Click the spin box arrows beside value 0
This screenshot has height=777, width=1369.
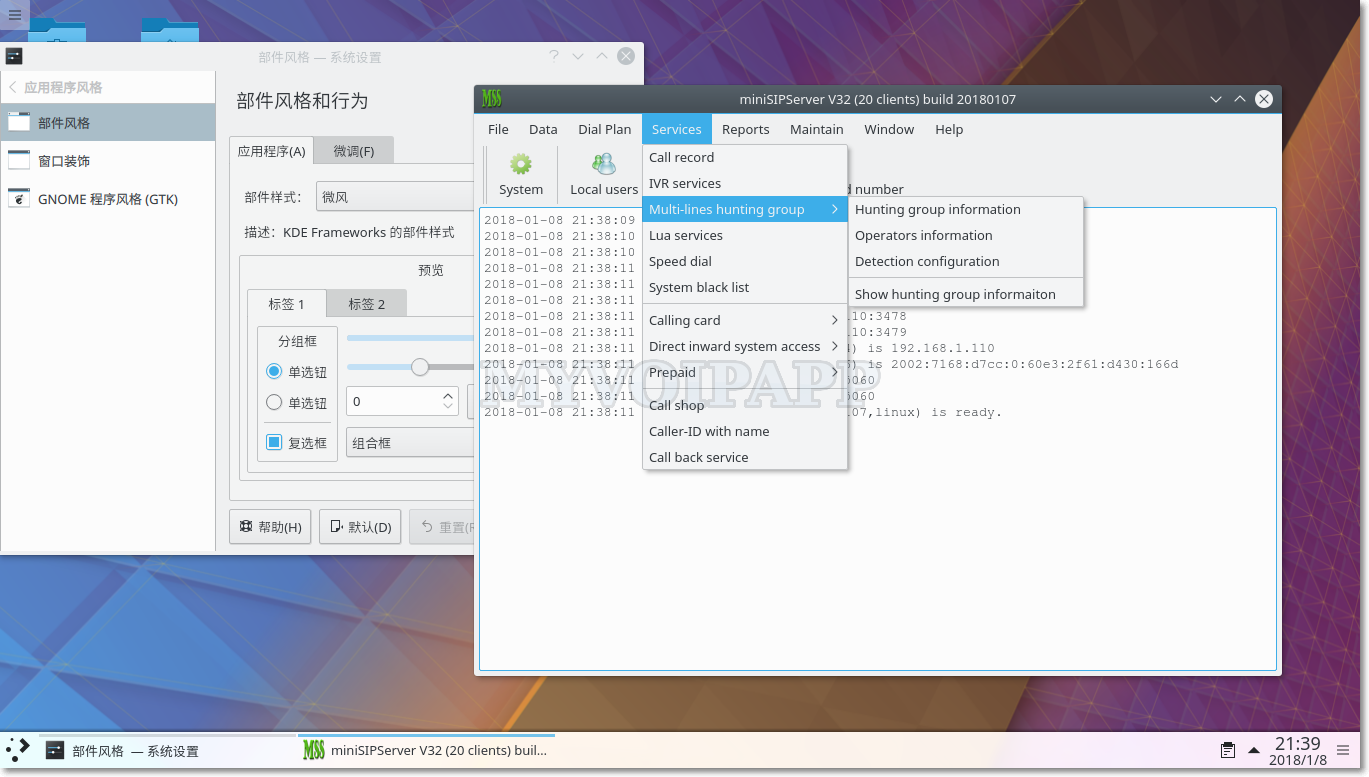pyautogui.click(x=448, y=401)
